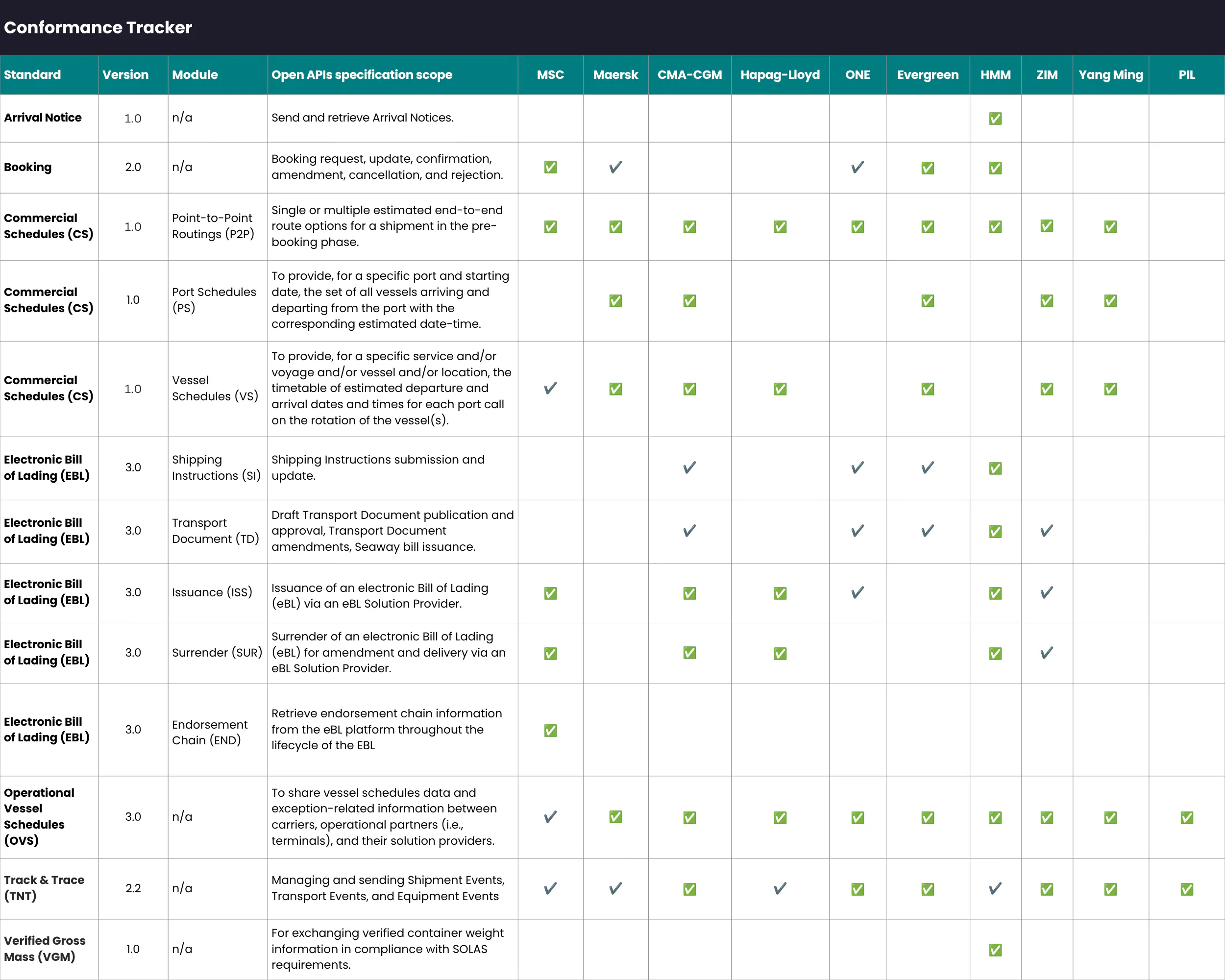
Task: Click ZIM green check in Point-to-Point Routings row
Action: tap(1047, 226)
